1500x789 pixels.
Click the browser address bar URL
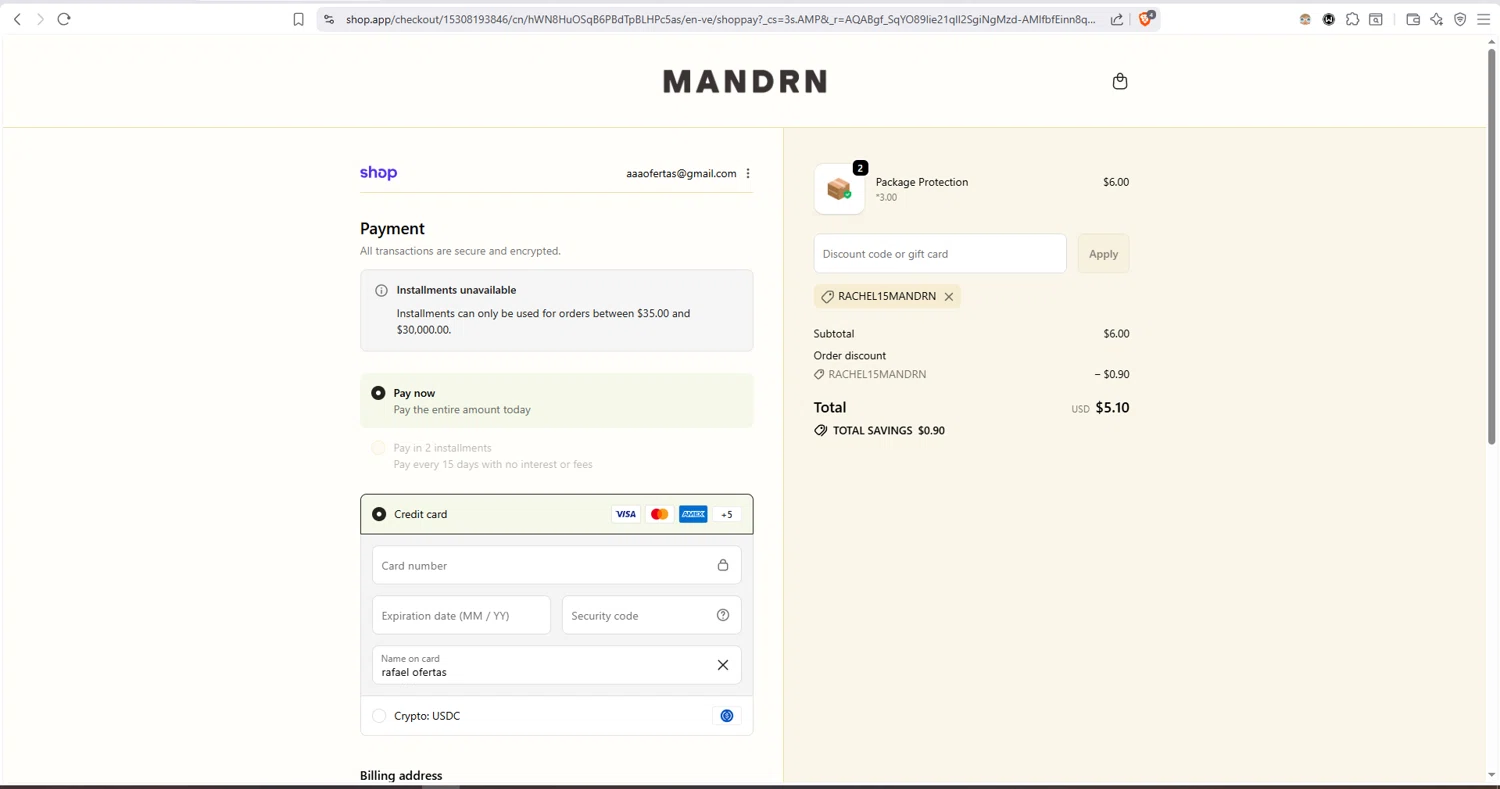720,19
